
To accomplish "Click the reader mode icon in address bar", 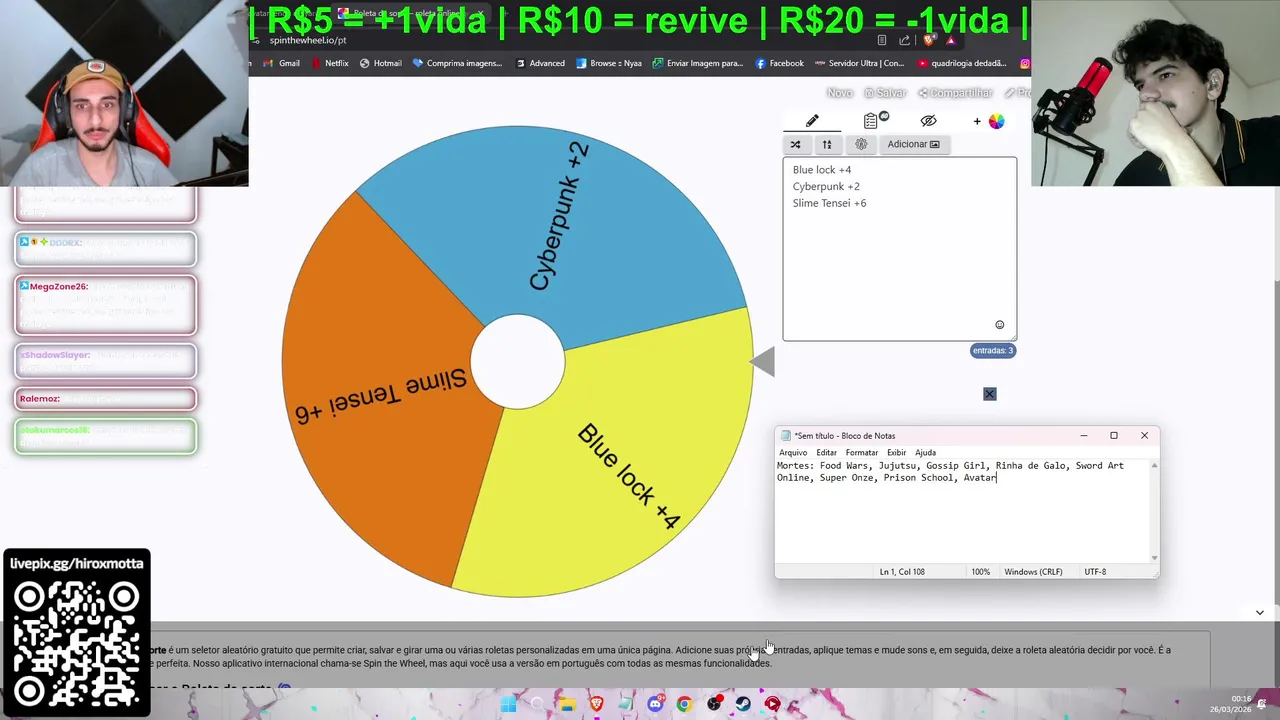I will [881, 40].
